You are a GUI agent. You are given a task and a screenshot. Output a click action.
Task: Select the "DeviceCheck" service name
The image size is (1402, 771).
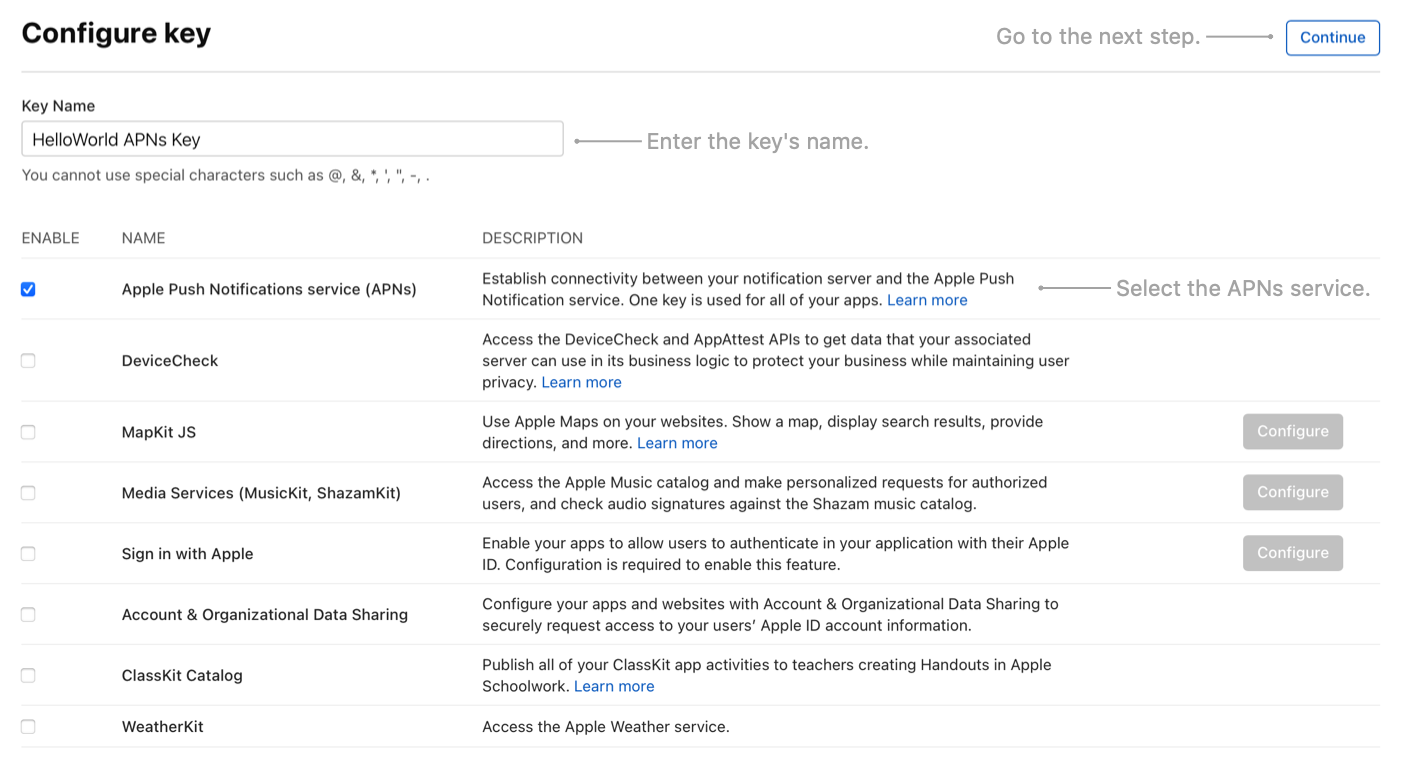pyautogui.click(x=170, y=361)
